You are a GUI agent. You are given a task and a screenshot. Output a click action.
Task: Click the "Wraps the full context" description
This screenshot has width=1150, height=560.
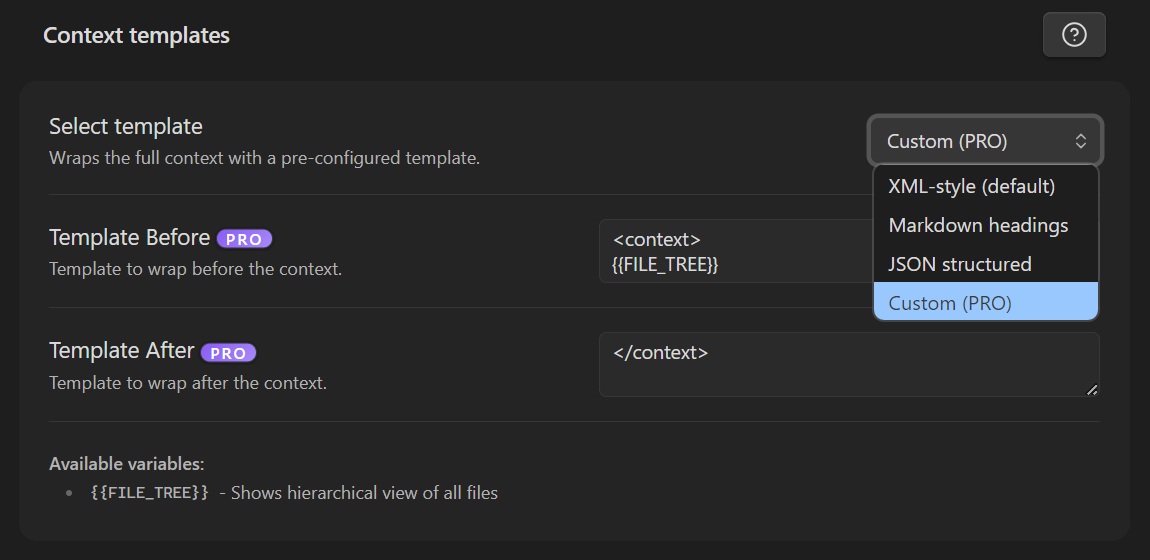pyautogui.click(x=264, y=158)
